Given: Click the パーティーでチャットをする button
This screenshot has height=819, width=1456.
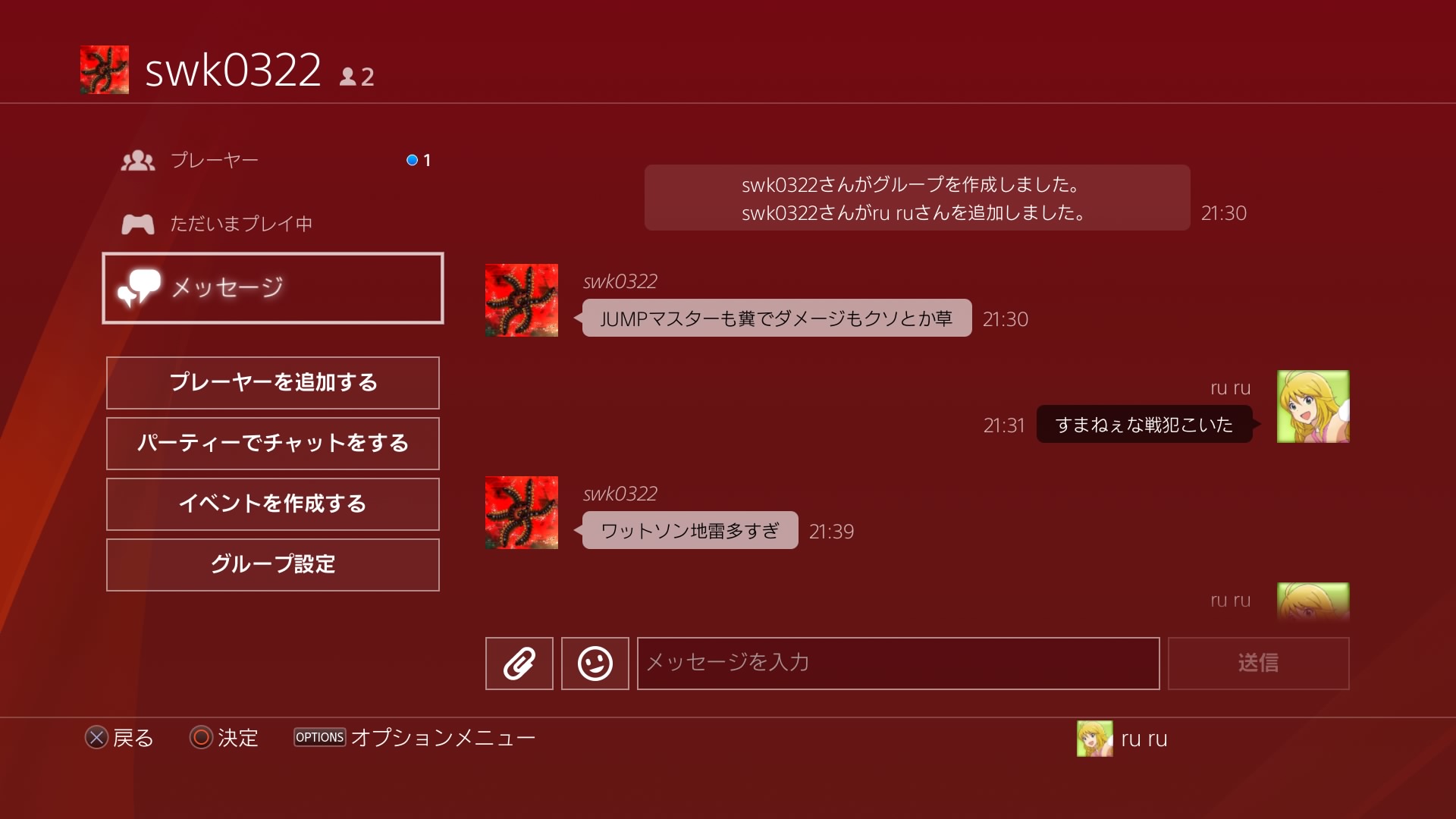Looking at the screenshot, I should 273,444.
